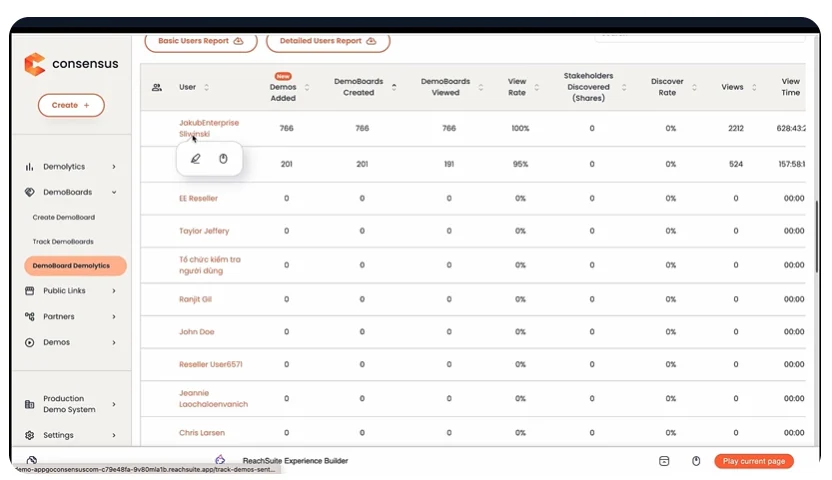Open user Ranjit Gil link

coord(195,299)
